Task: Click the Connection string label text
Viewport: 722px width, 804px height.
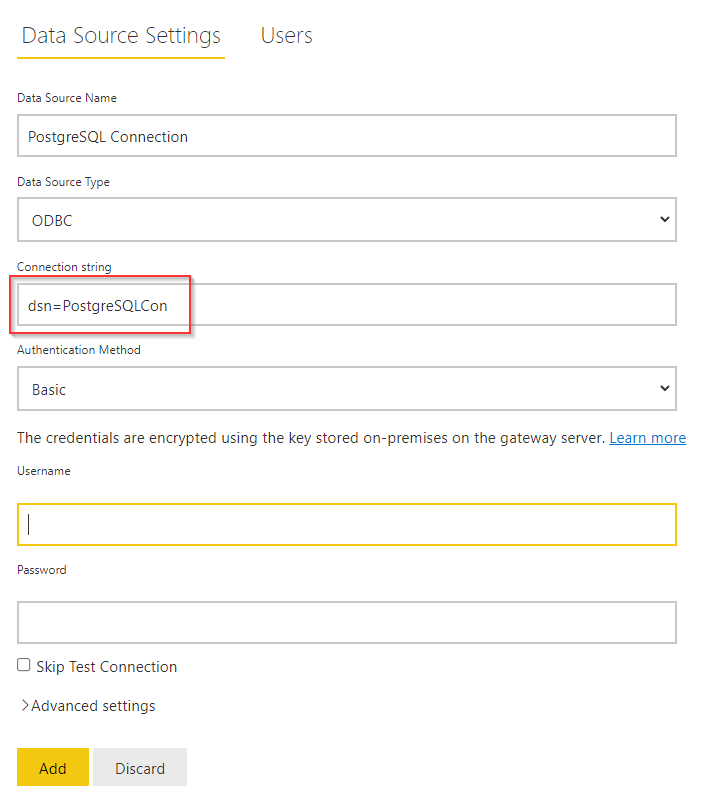Action: click(x=64, y=267)
